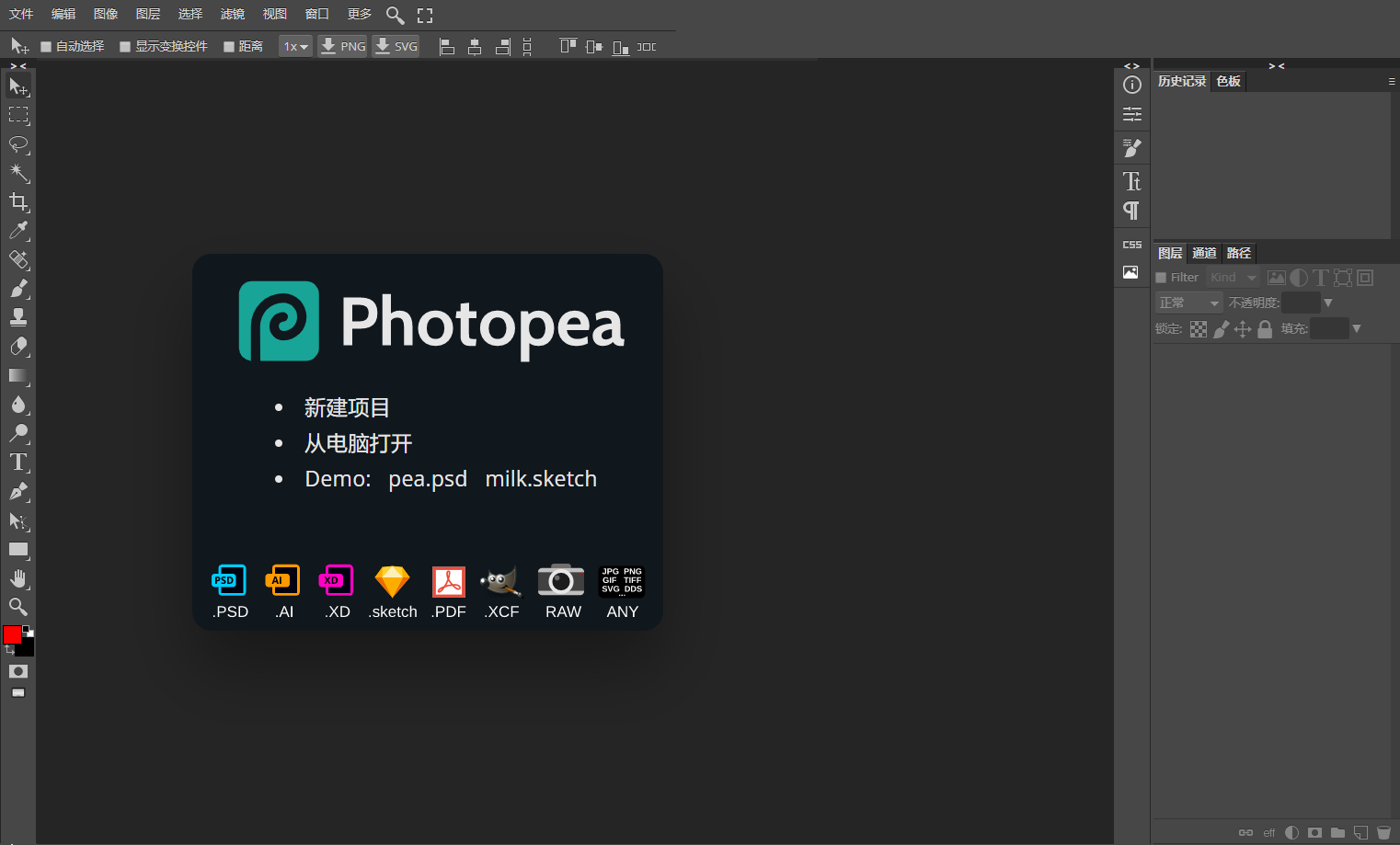This screenshot has width=1400, height=845.
Task: Open the Properties sliders panel icon
Action: click(1132, 114)
